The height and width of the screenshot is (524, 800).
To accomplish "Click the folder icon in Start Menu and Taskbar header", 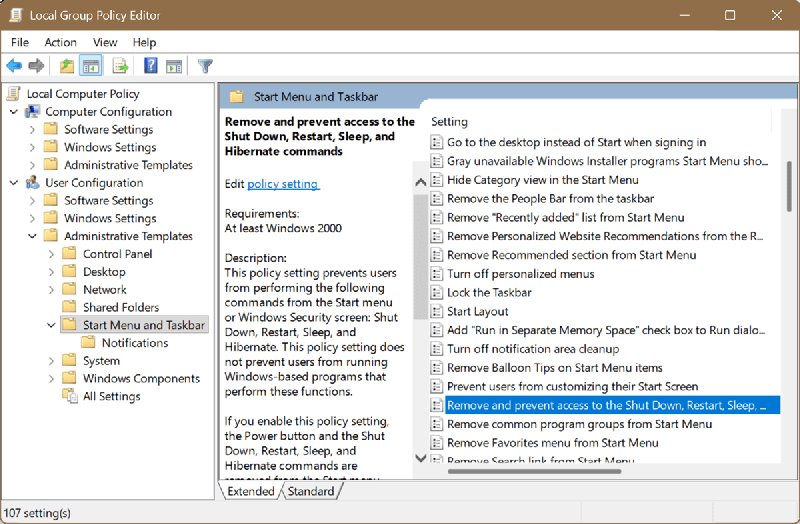I will pyautogui.click(x=236, y=96).
